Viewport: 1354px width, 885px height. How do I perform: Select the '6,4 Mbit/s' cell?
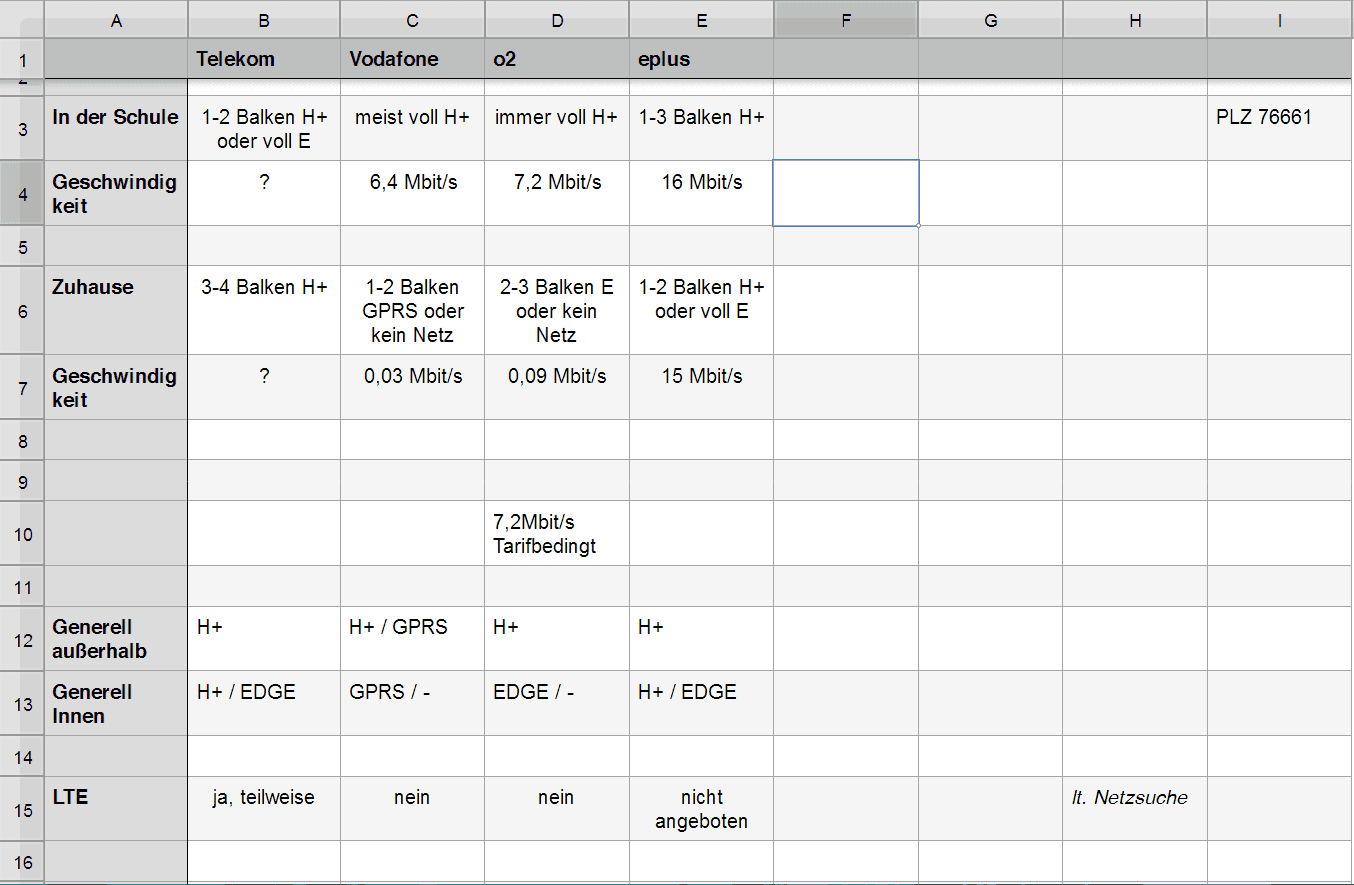tap(412, 193)
